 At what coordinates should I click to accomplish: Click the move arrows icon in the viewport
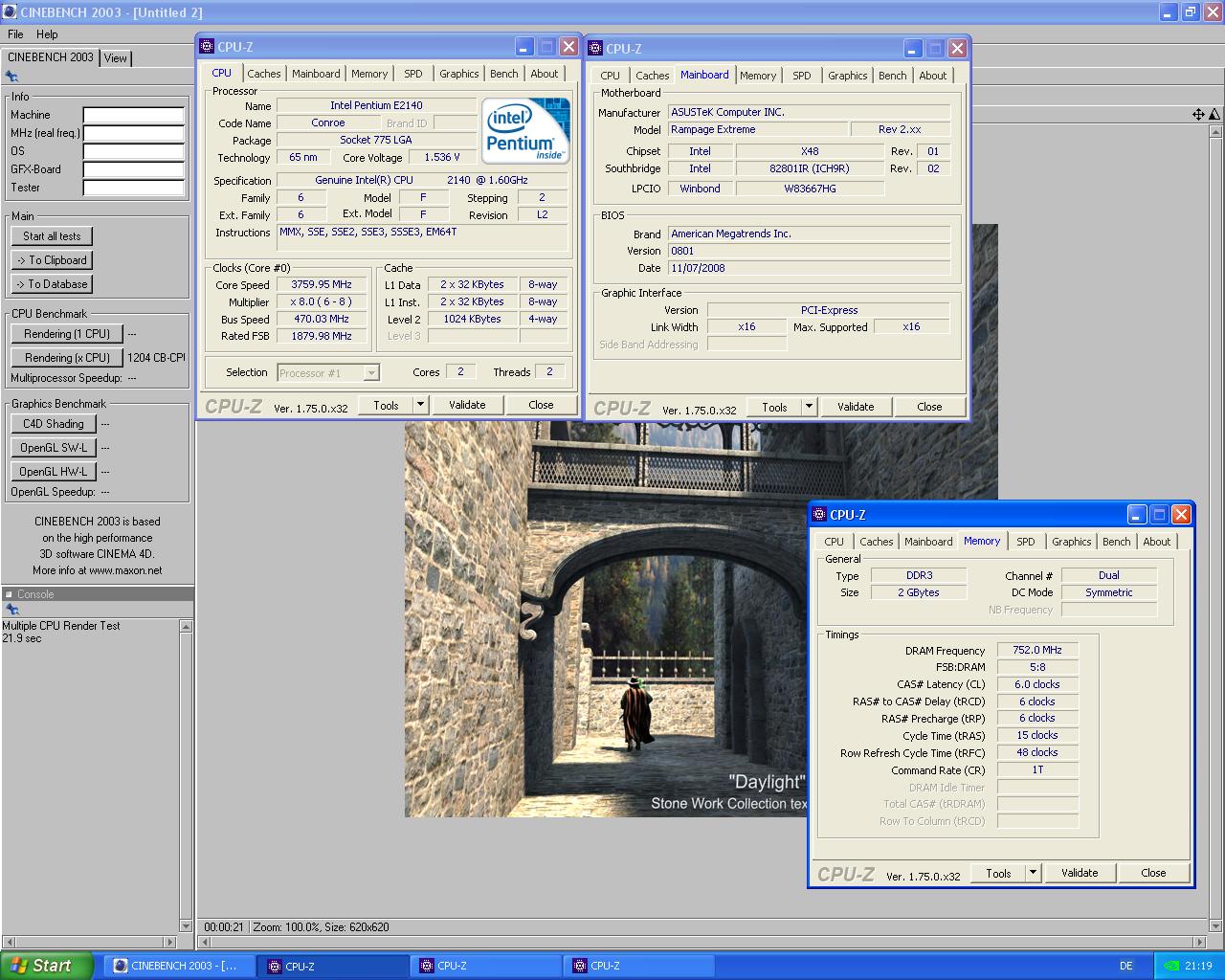[1198, 114]
